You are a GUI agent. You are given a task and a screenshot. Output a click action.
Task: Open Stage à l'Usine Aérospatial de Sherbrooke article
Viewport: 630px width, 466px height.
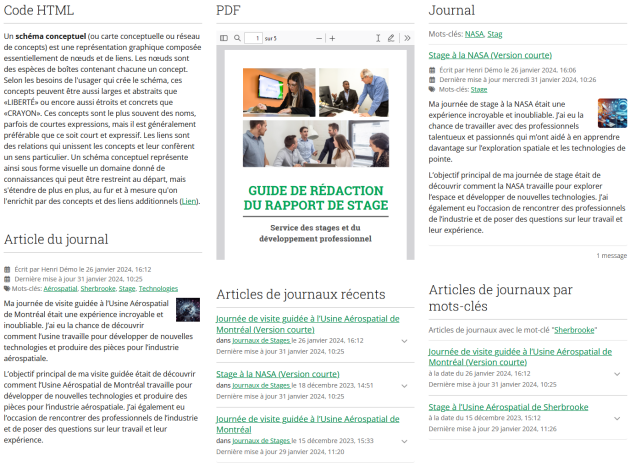[508, 407]
